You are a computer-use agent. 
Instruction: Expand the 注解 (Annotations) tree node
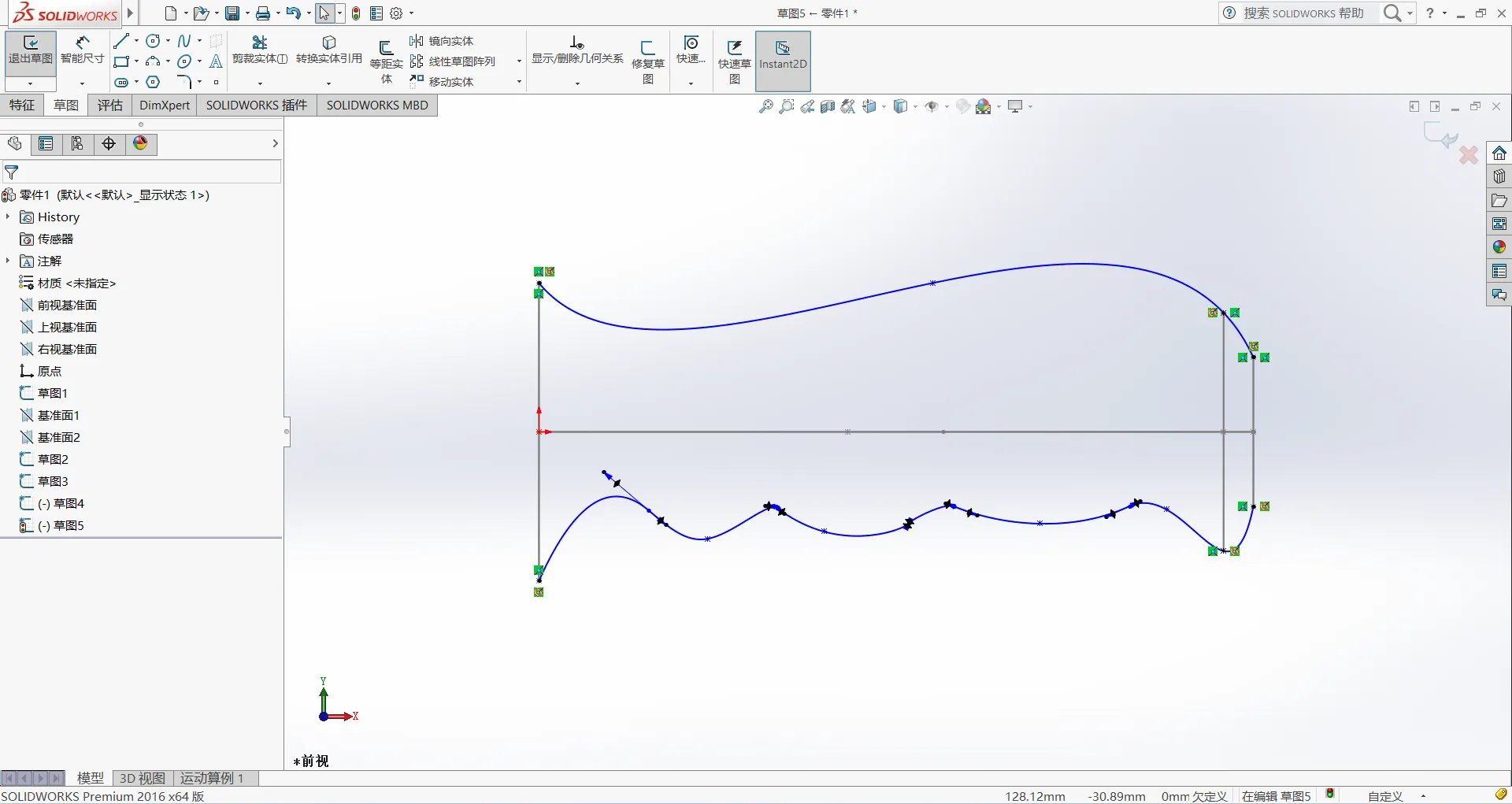[x=8, y=261]
